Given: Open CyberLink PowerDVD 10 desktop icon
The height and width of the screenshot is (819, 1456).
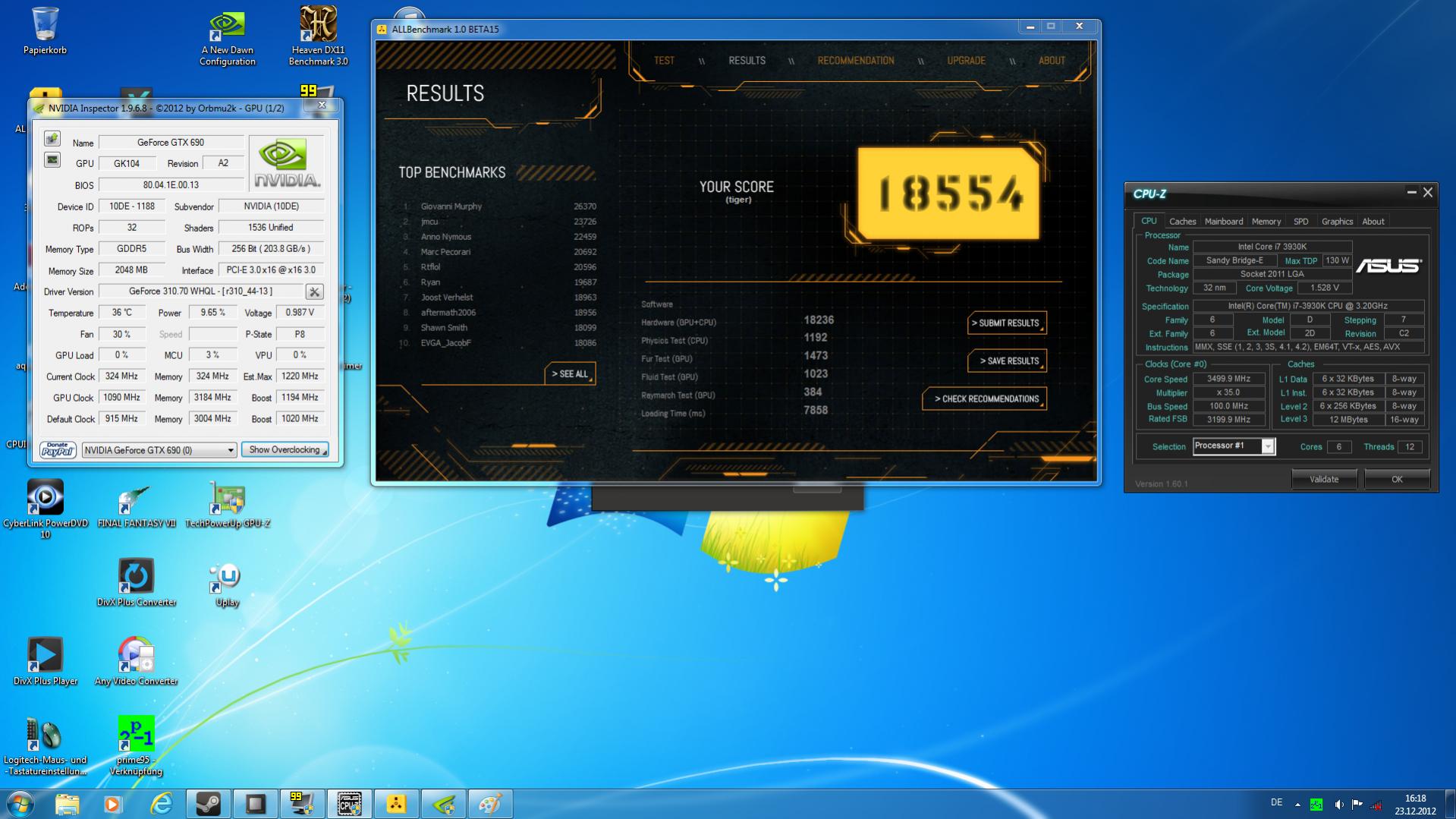Looking at the screenshot, I should pyautogui.click(x=45, y=509).
